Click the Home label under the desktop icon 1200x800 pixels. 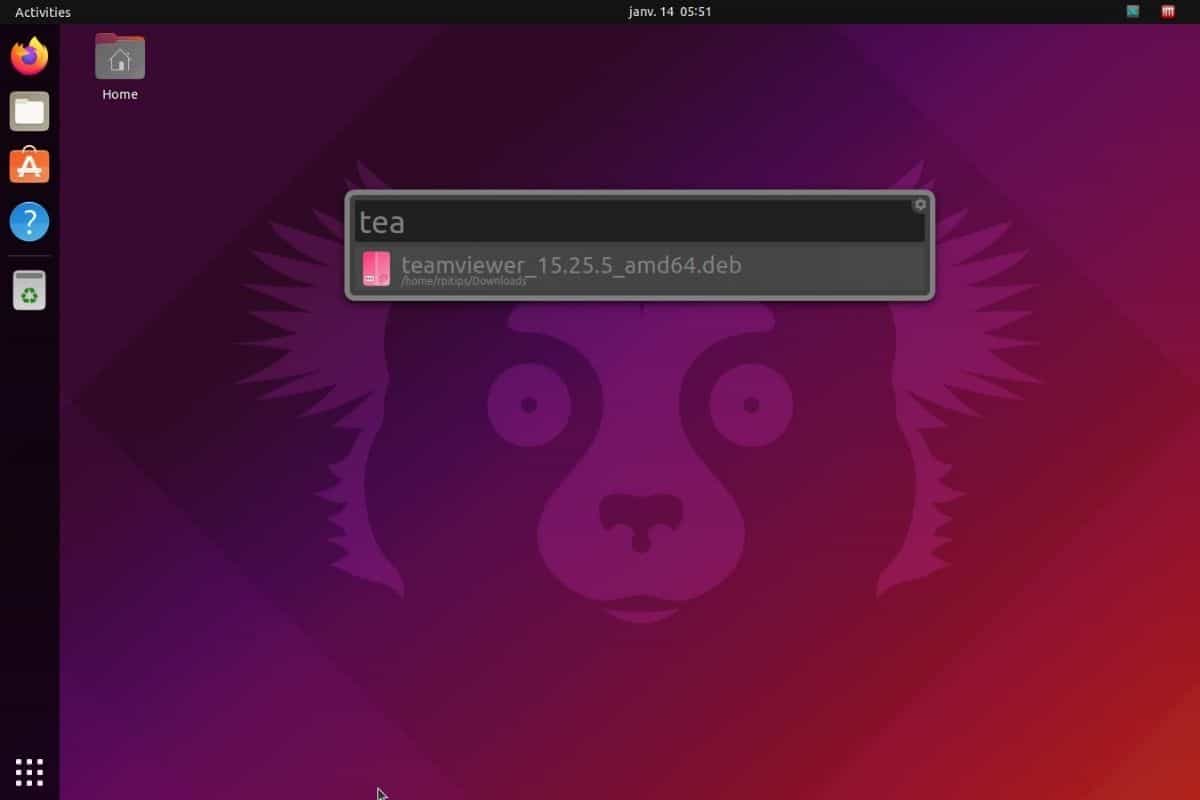pos(119,94)
